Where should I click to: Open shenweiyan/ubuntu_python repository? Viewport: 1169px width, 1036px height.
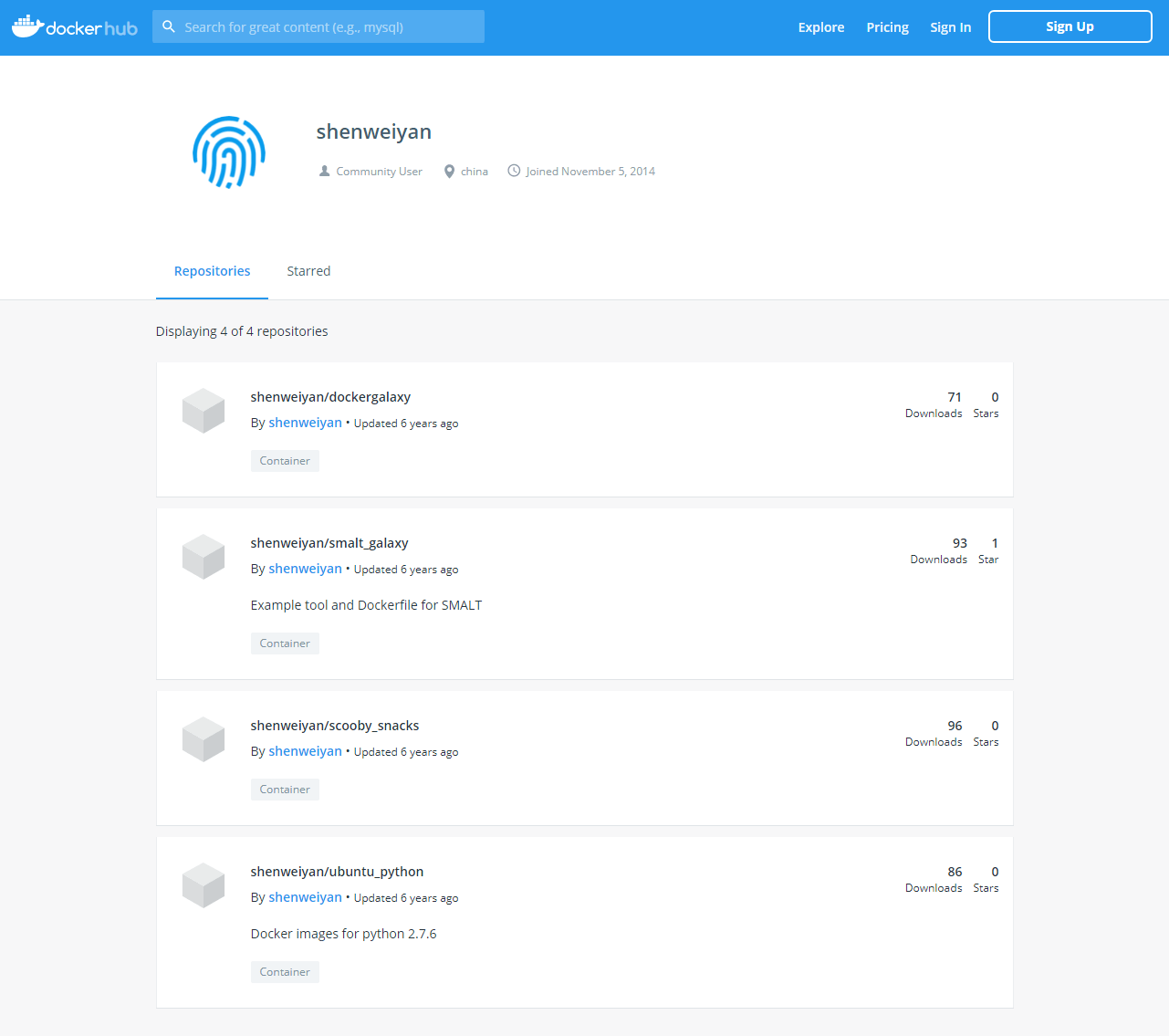[x=337, y=872]
